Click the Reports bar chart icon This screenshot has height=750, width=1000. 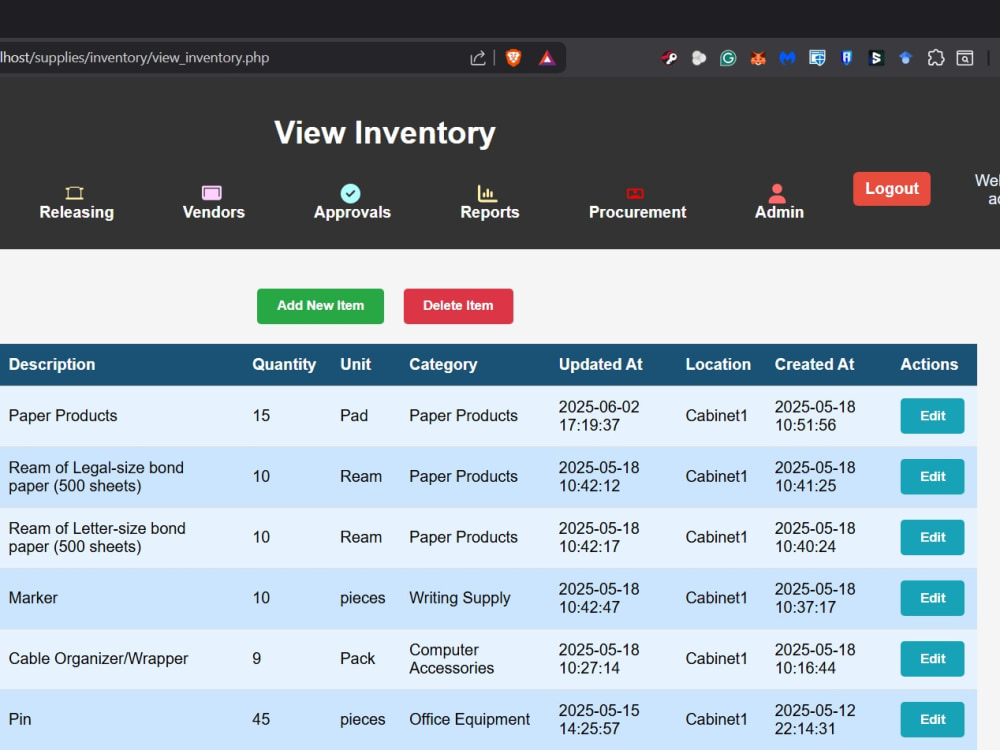tap(487, 193)
